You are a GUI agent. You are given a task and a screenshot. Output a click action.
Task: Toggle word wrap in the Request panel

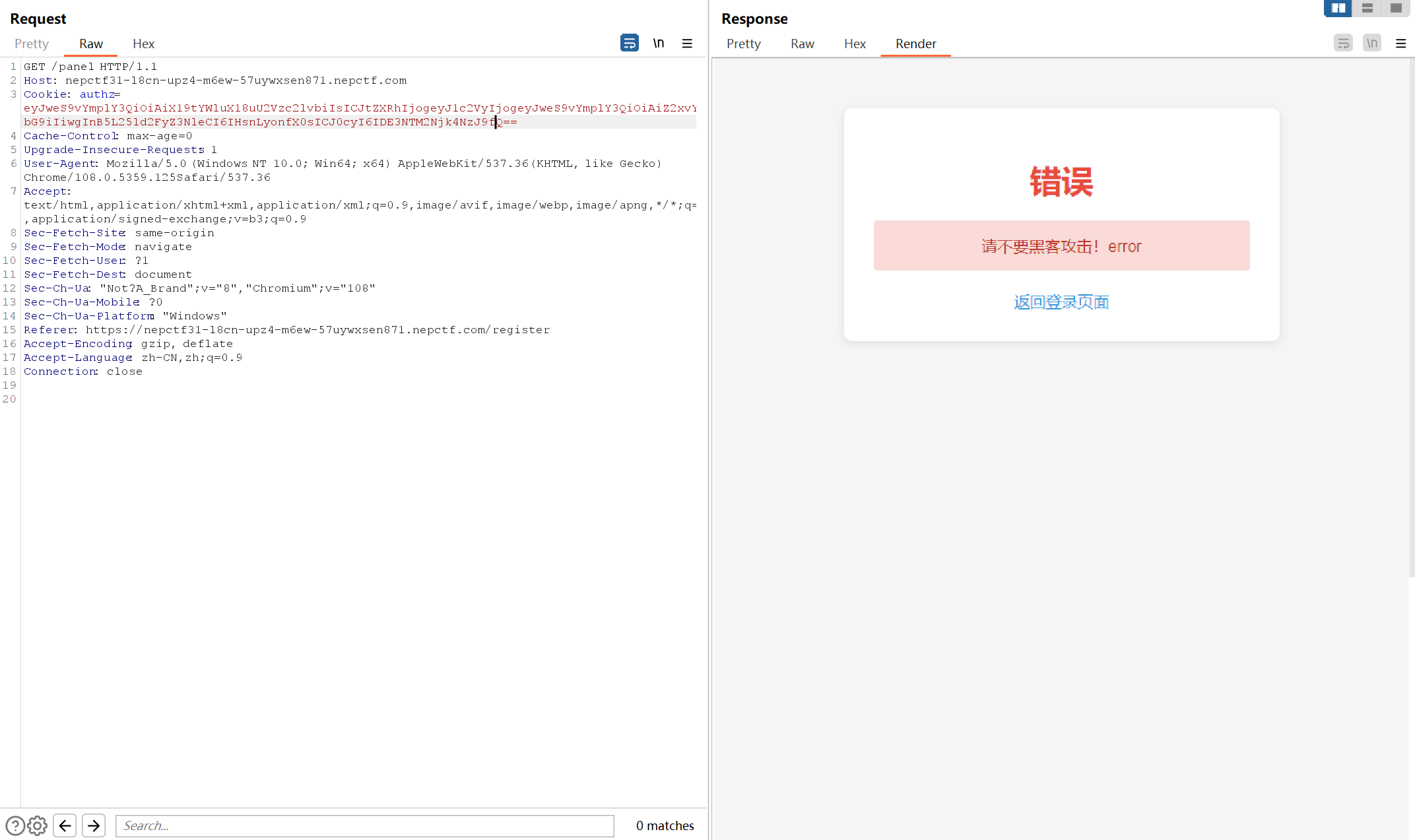click(629, 43)
